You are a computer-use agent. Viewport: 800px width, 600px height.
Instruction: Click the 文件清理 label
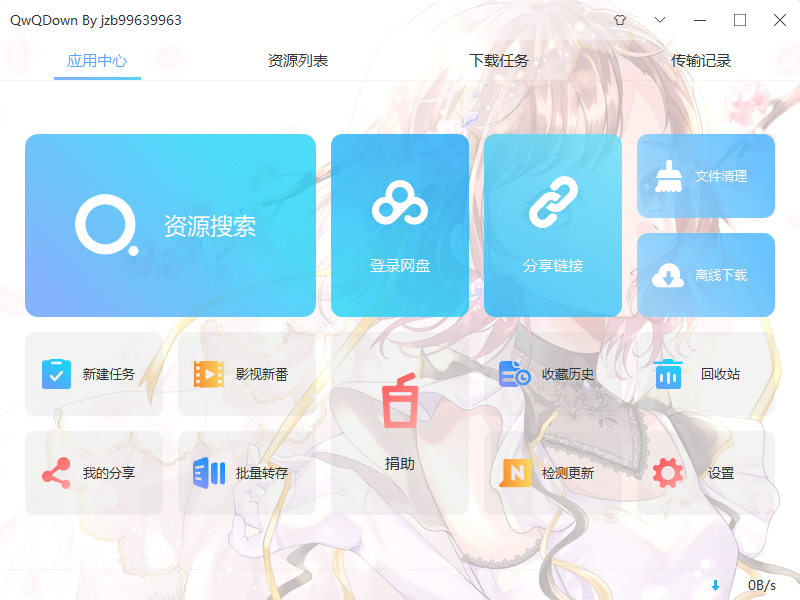(721, 176)
